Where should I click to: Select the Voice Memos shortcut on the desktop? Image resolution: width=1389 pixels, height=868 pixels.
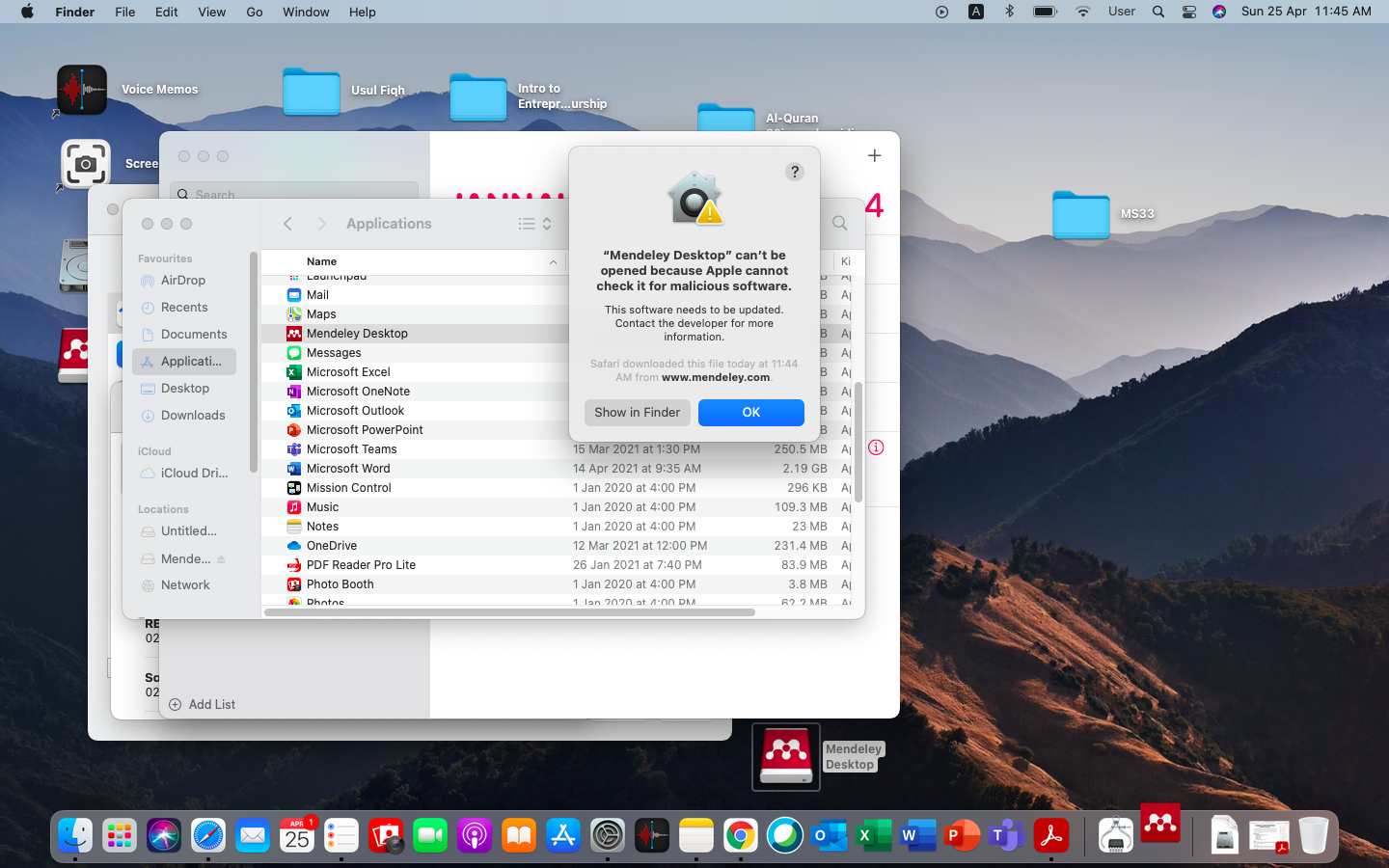click(x=82, y=90)
